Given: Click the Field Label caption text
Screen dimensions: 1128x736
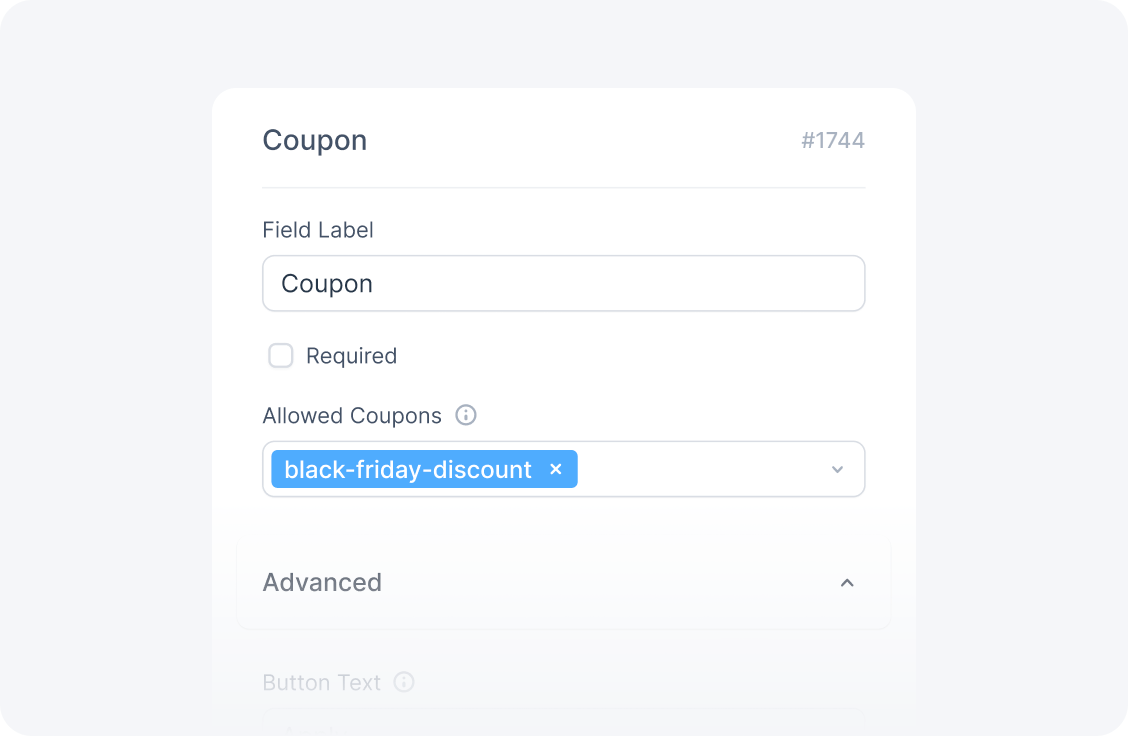Looking at the screenshot, I should (x=318, y=230).
